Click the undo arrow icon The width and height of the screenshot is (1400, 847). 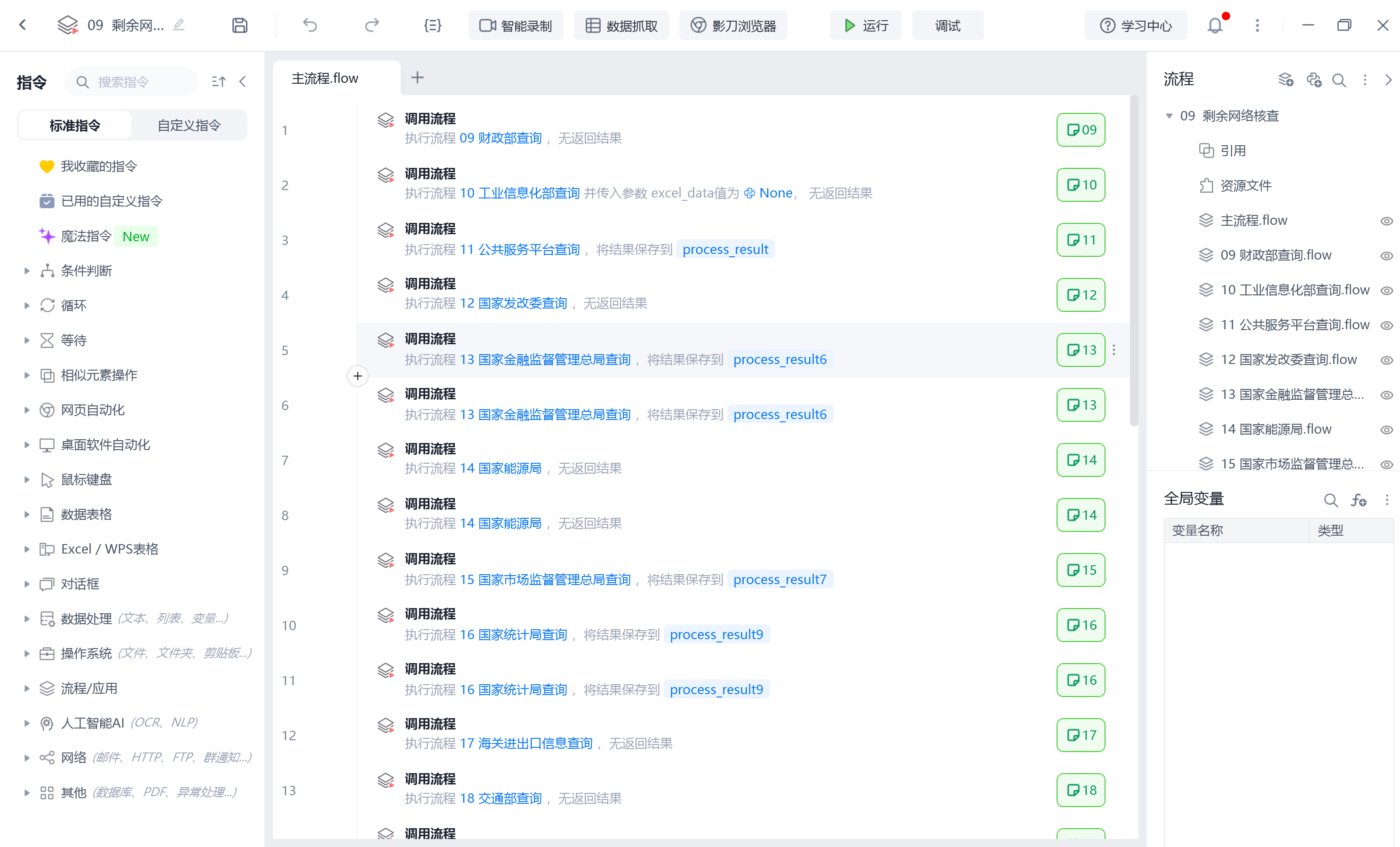(310, 25)
